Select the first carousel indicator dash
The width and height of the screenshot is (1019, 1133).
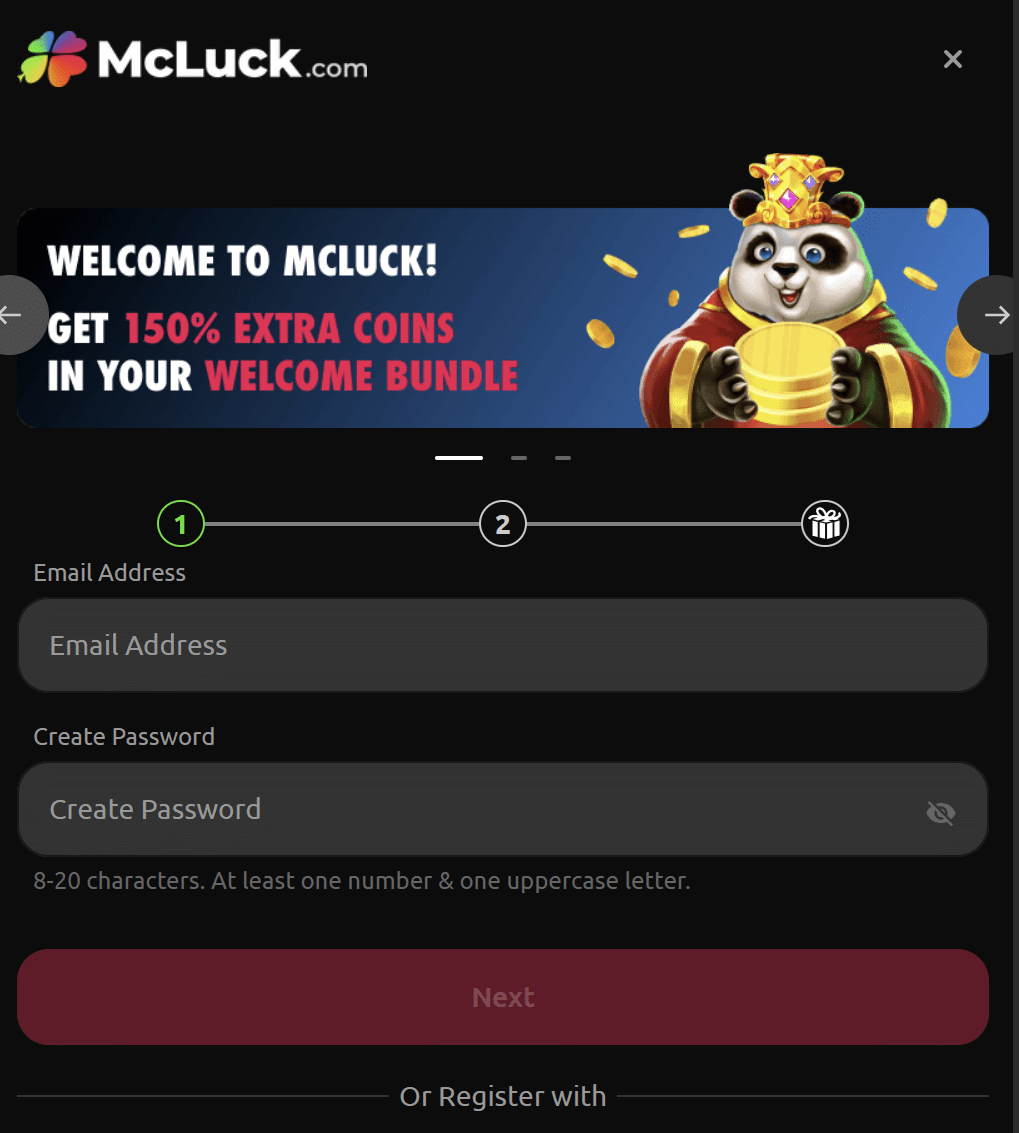click(x=459, y=458)
